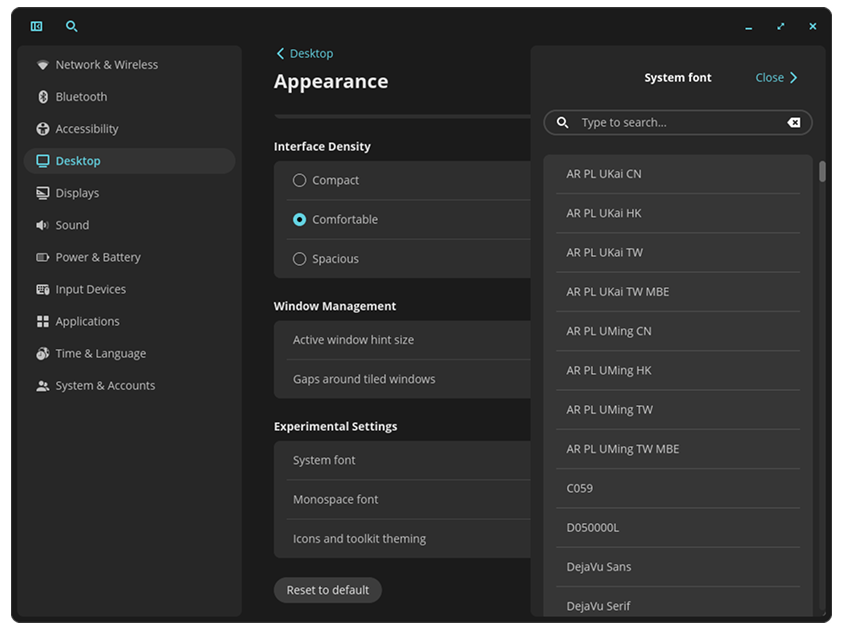Image resolution: width=842 pixels, height=630 pixels.
Task: Click the Bluetooth icon in sidebar
Action: (x=43, y=97)
